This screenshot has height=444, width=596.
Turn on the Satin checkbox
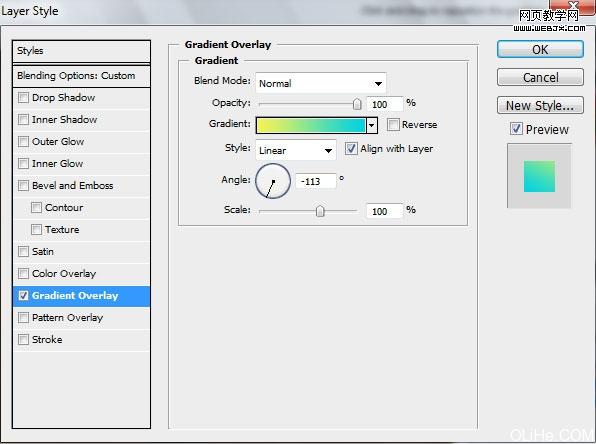[23, 252]
